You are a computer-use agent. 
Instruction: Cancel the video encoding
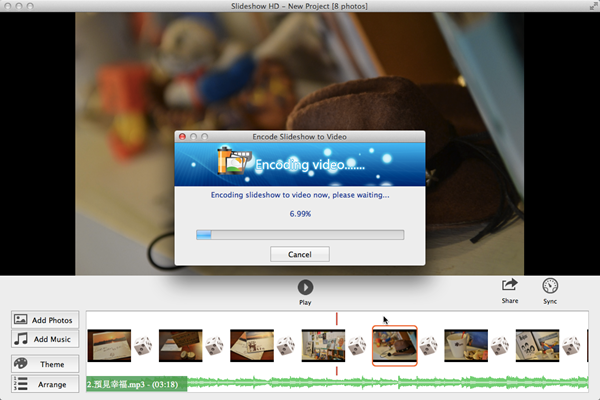300,254
